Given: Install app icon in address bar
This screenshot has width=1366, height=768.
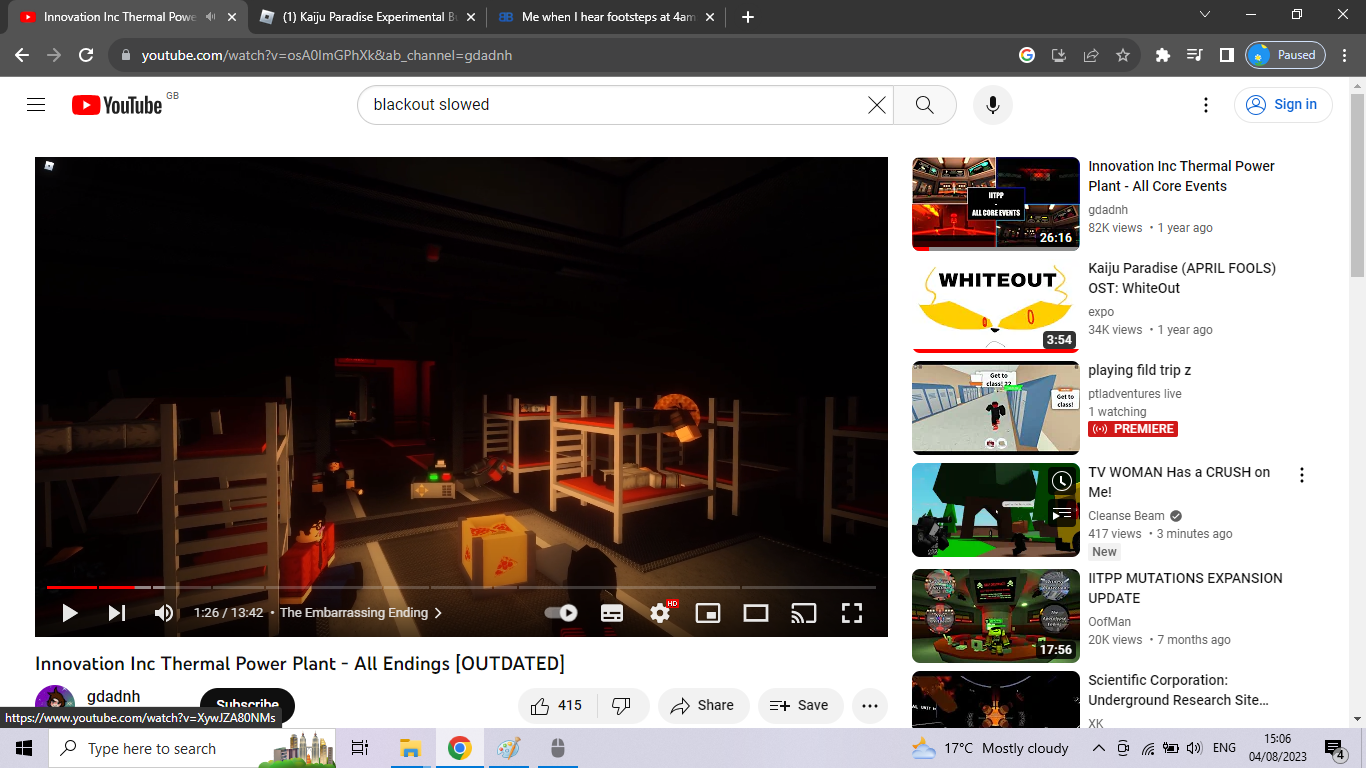Looking at the screenshot, I should (x=1059, y=55).
